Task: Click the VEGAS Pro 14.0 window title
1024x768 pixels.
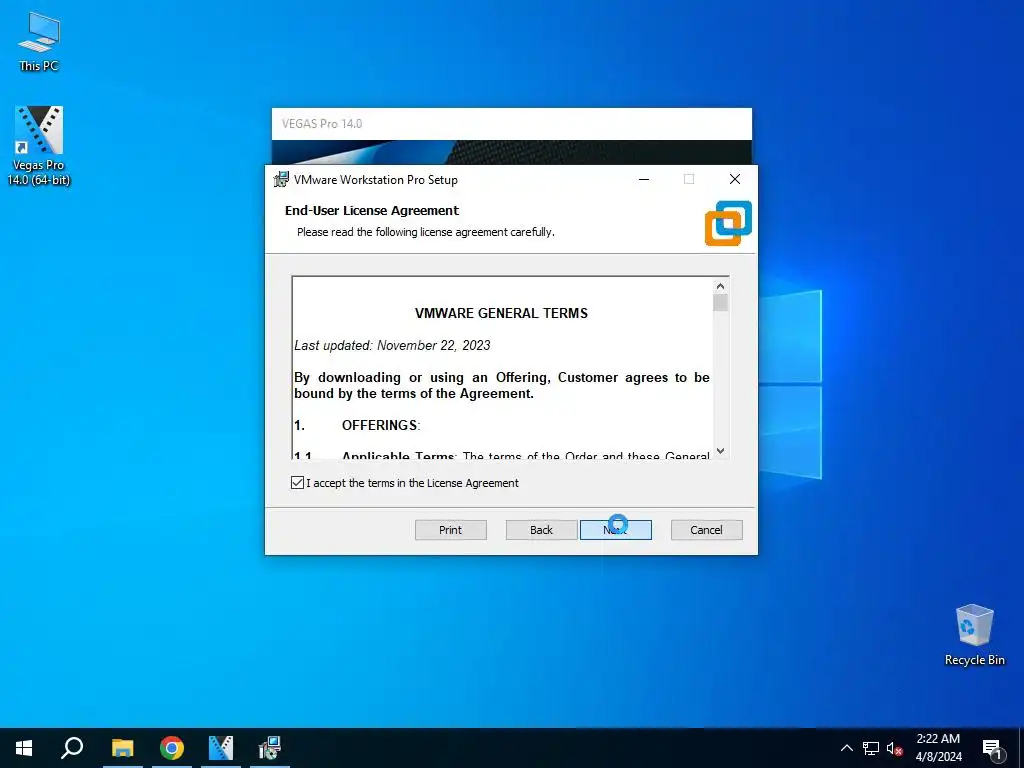Action: coord(322,123)
